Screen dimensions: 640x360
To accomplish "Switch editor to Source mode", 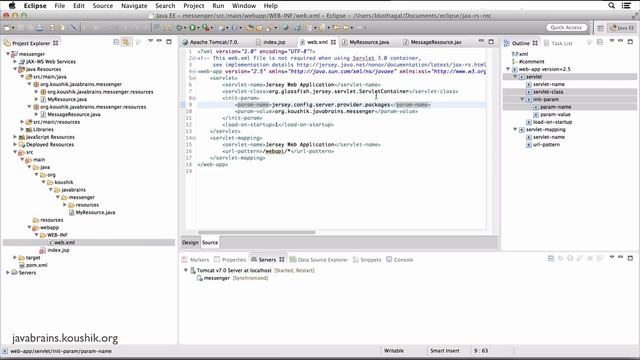I will point(210,242).
